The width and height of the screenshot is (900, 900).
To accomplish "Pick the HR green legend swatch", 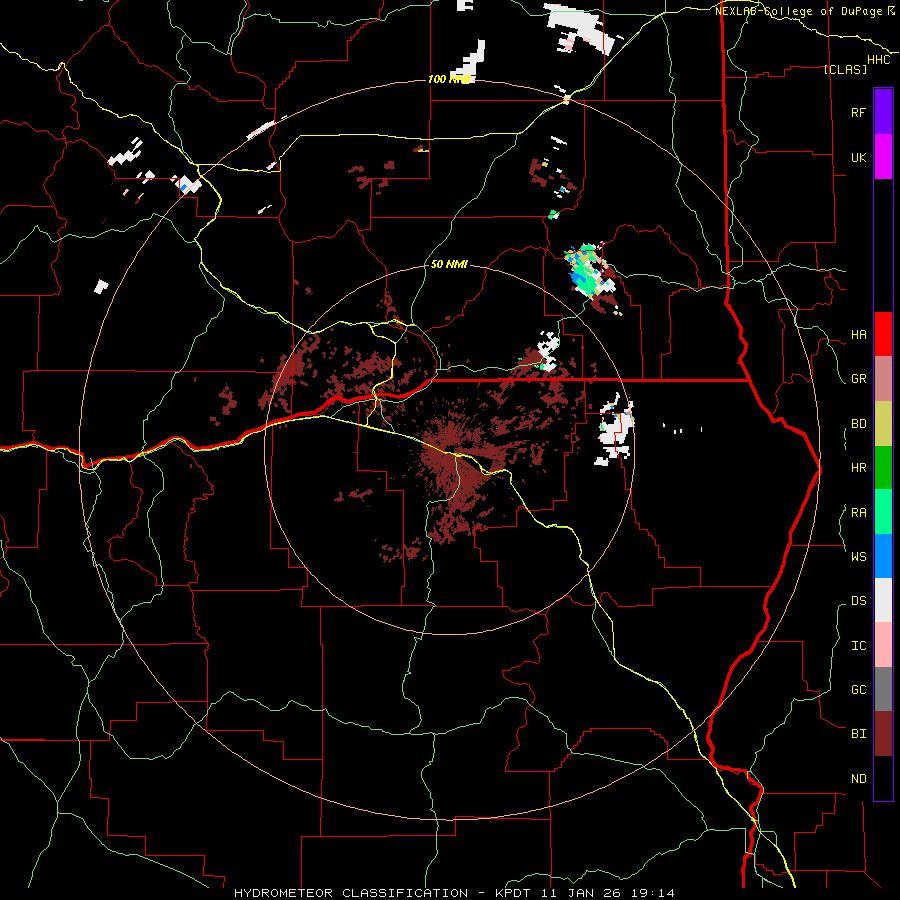I will [883, 468].
